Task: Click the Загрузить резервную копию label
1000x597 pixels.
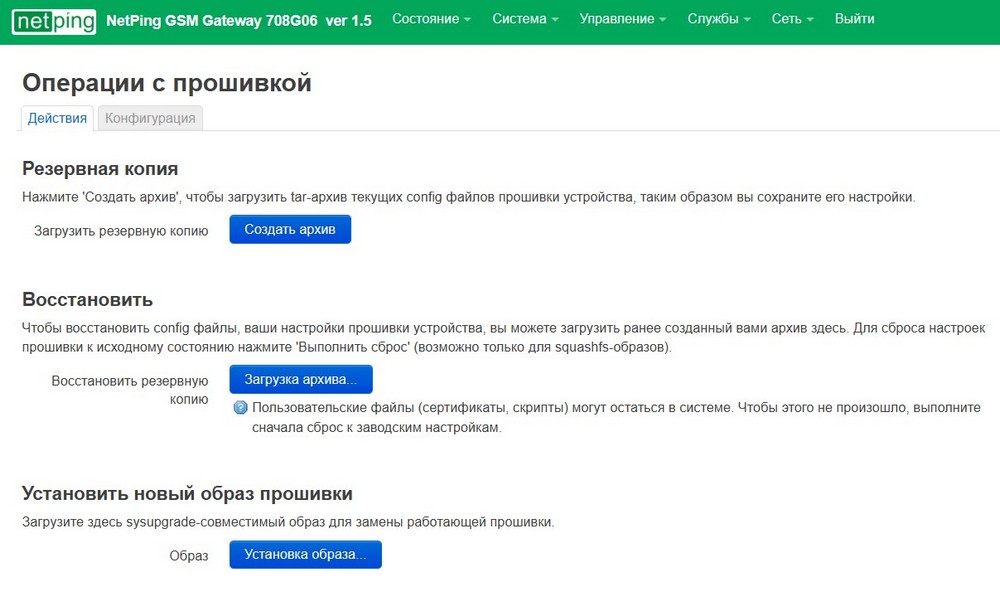Action: [121, 231]
